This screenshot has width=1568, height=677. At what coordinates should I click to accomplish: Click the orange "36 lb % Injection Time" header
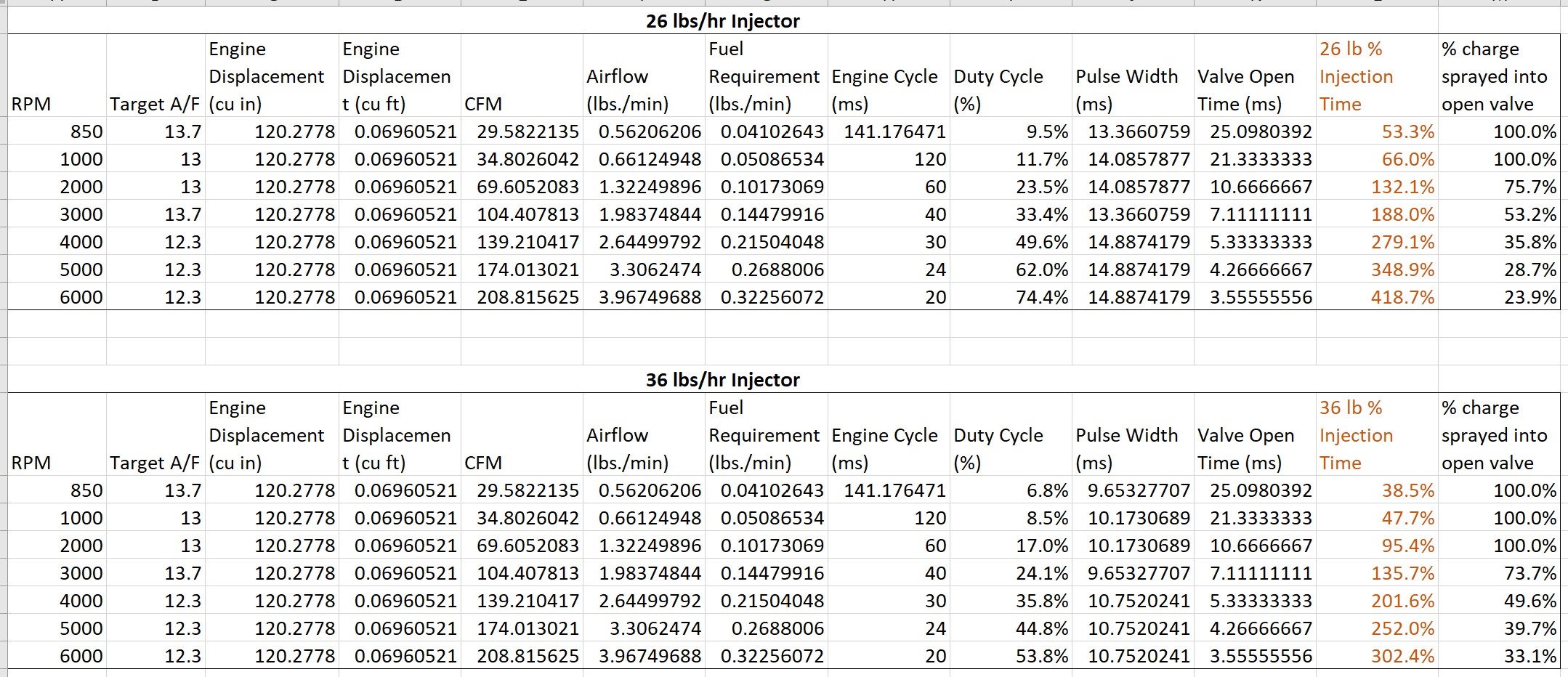click(1356, 435)
